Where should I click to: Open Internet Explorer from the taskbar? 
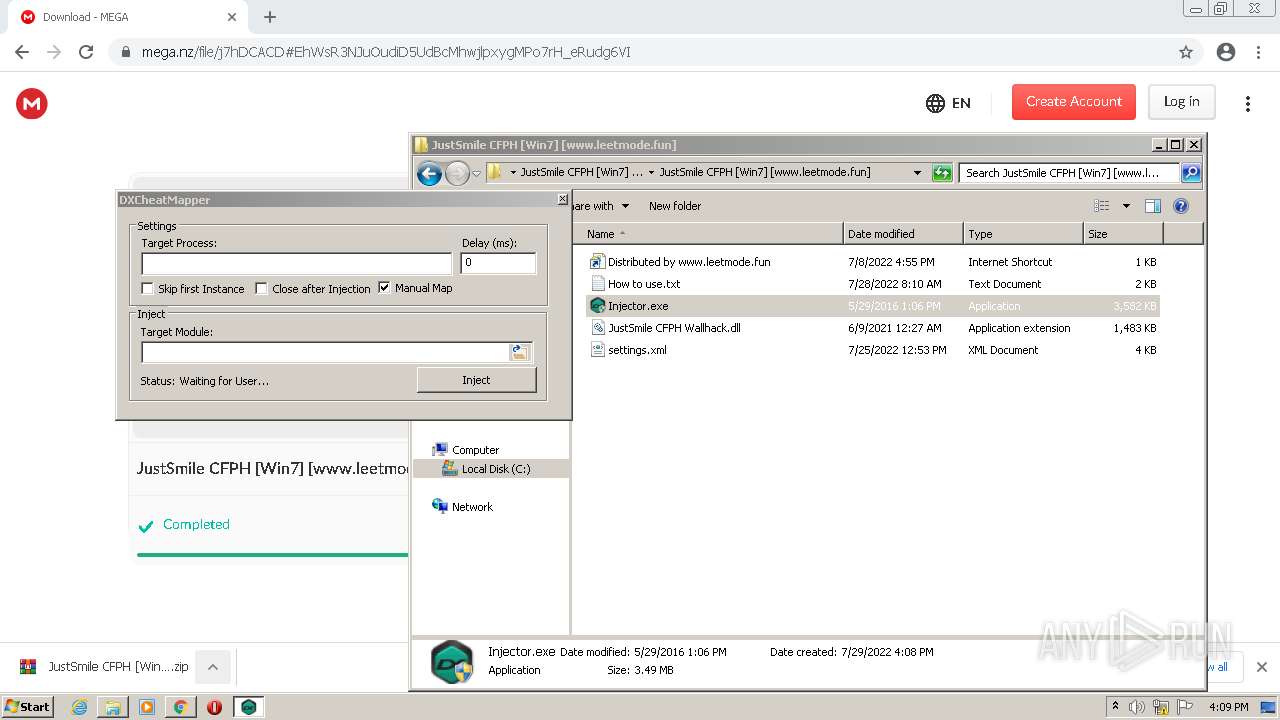[x=80, y=707]
